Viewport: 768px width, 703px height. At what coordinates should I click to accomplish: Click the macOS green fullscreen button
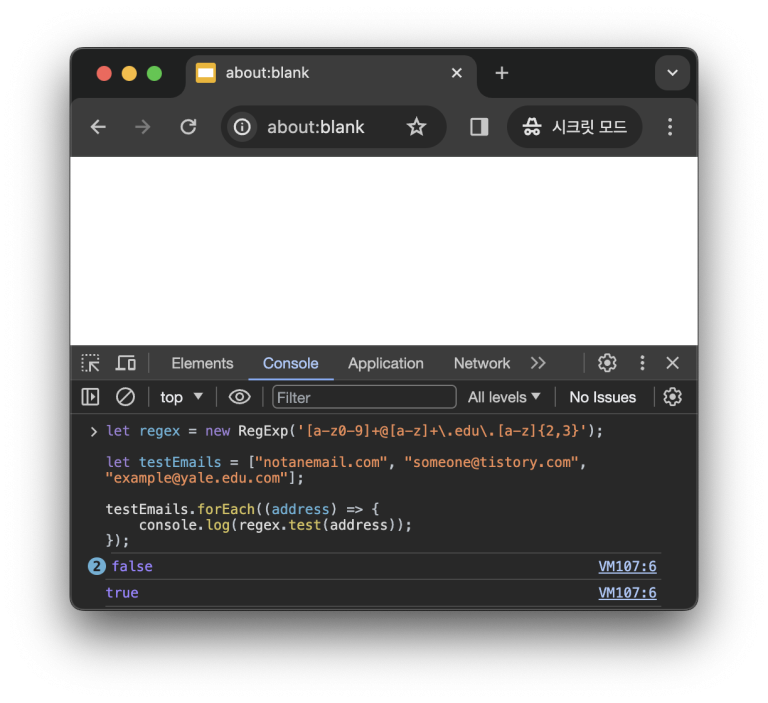coord(154,73)
